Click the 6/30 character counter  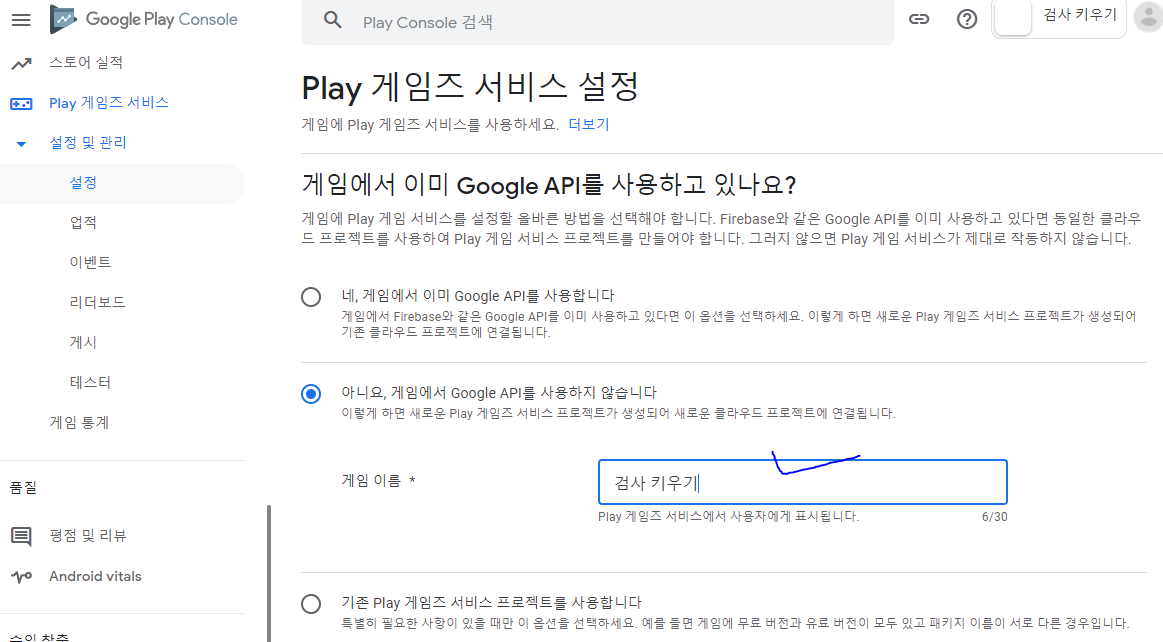(x=995, y=517)
